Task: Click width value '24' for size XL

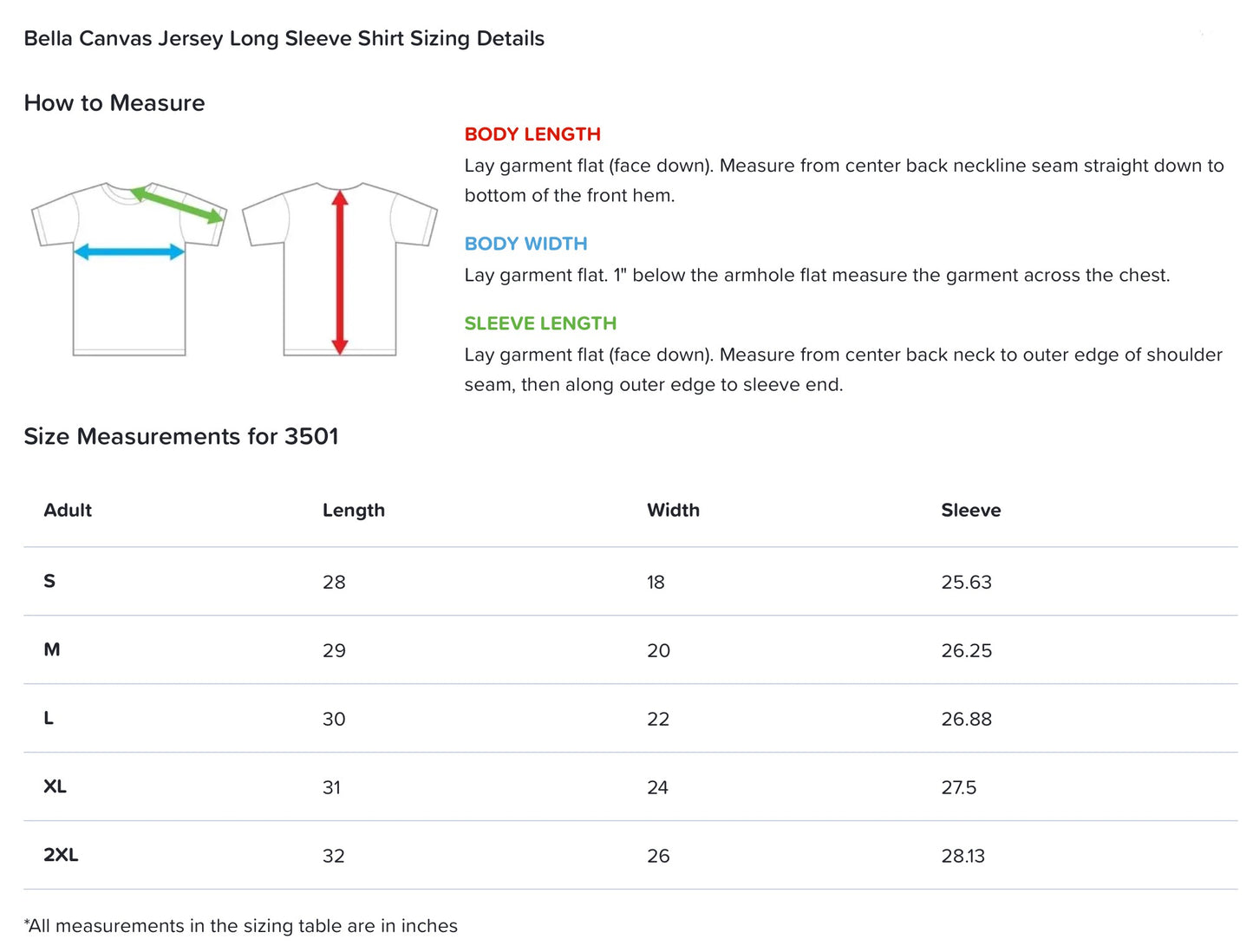Action: click(657, 787)
